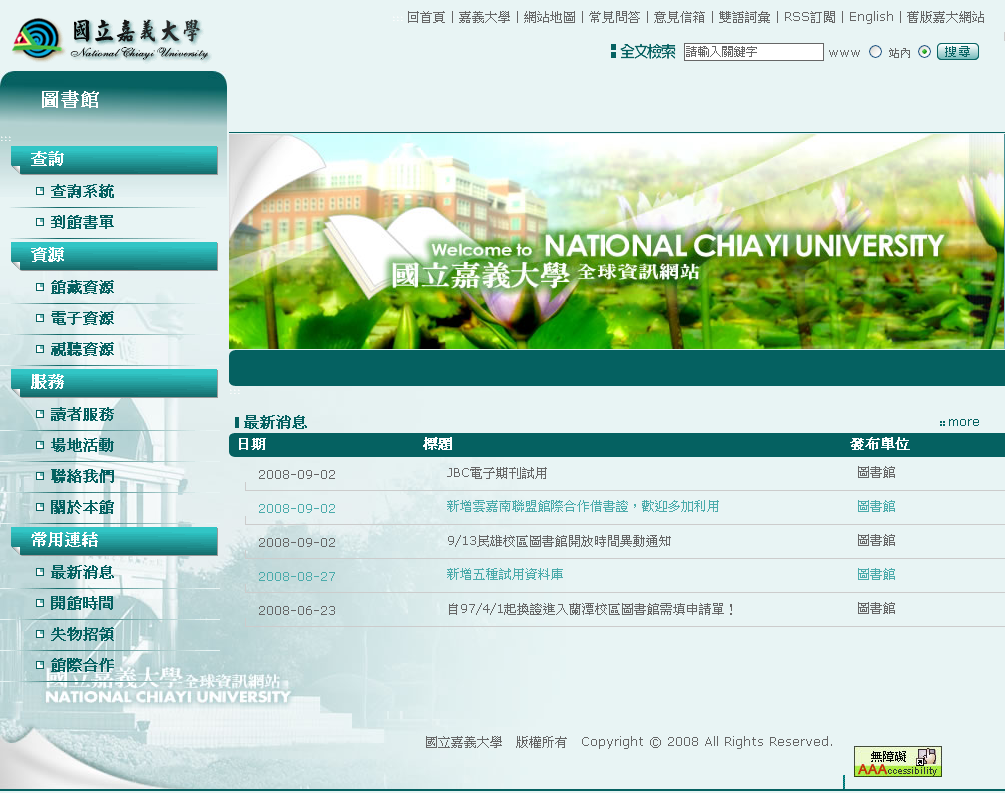Open the 常見問答 FAQ link
The height and width of the screenshot is (793, 1005).
pyautogui.click(x=614, y=17)
